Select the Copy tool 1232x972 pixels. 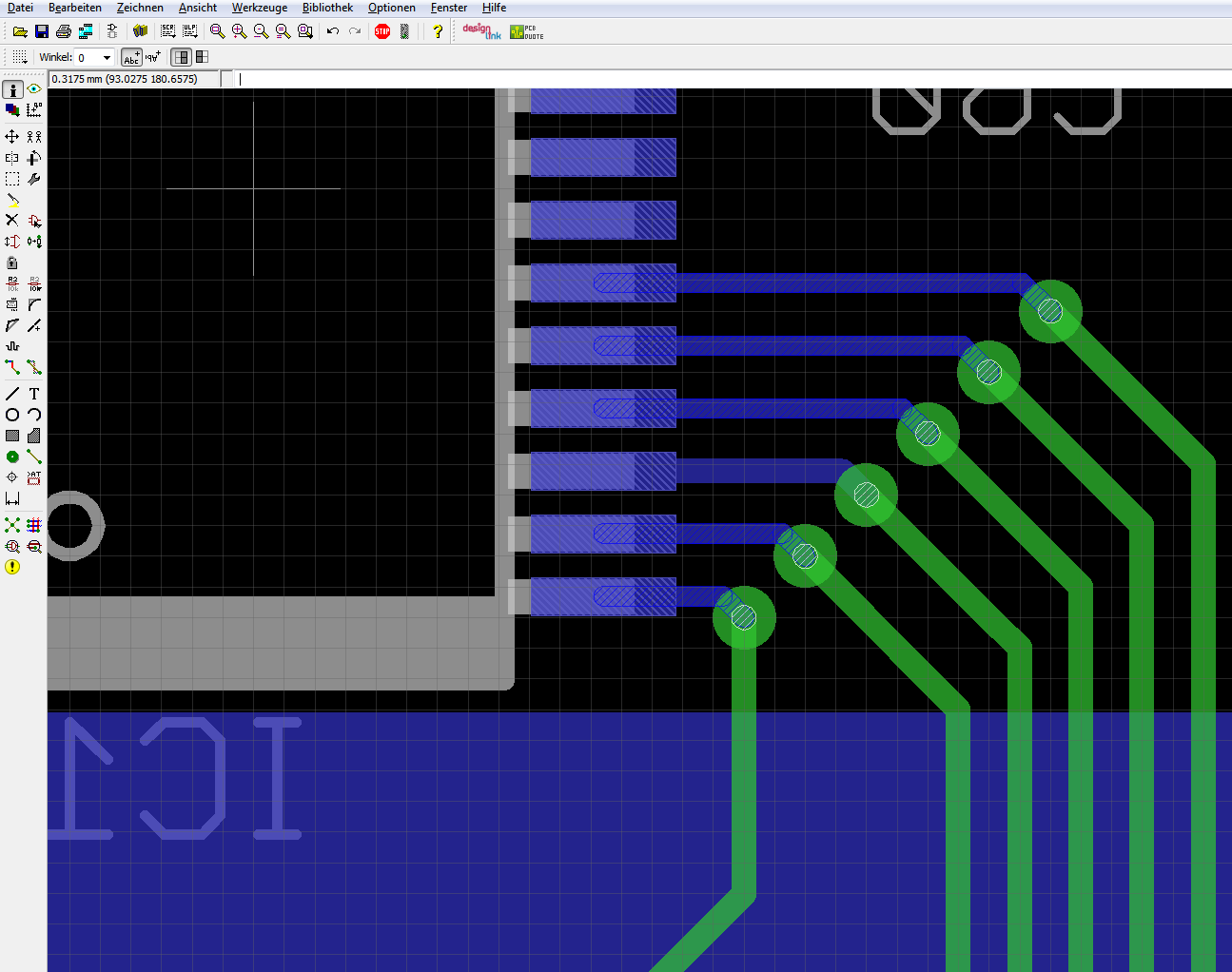pos(34,137)
